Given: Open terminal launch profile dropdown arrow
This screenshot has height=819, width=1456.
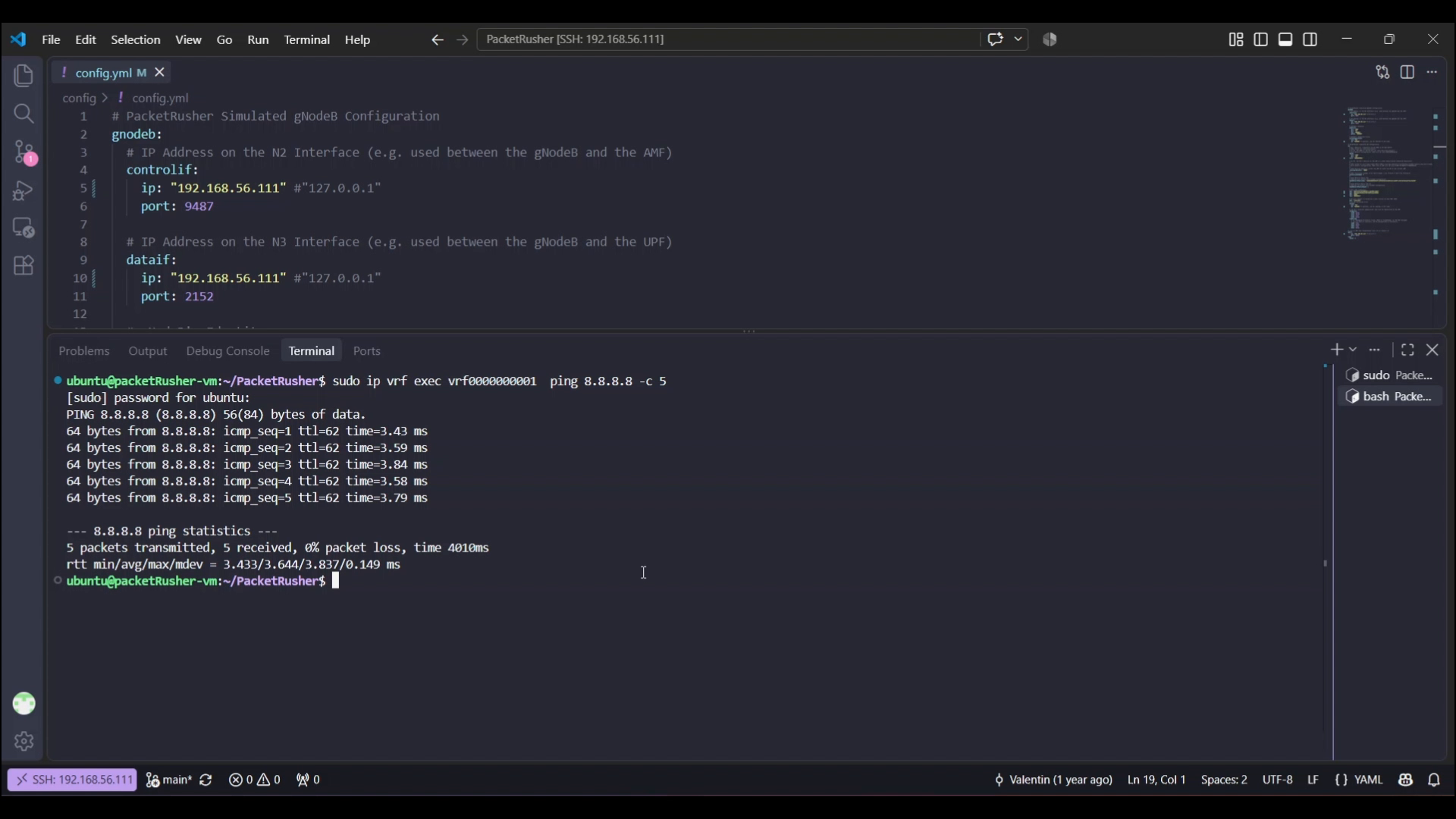Looking at the screenshot, I should 1354,350.
